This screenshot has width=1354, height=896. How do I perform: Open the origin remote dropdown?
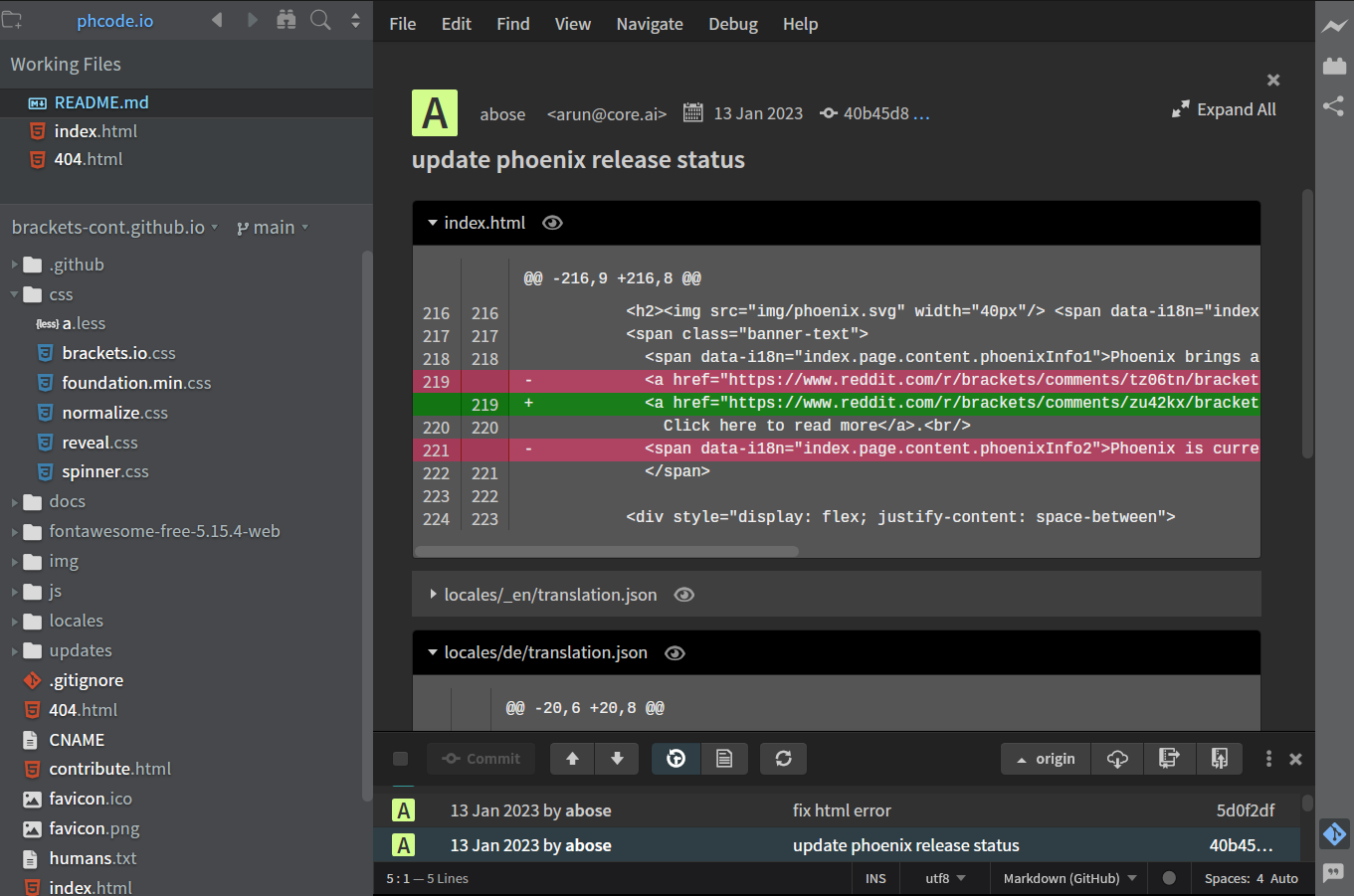point(1046,759)
